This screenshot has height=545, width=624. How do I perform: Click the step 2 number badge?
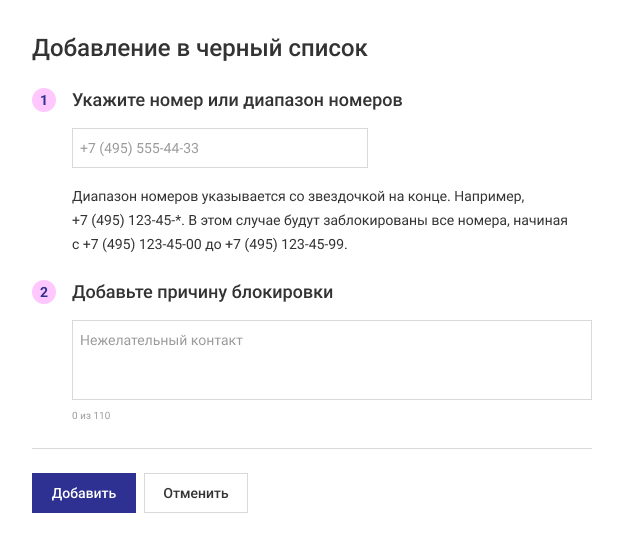[44, 293]
